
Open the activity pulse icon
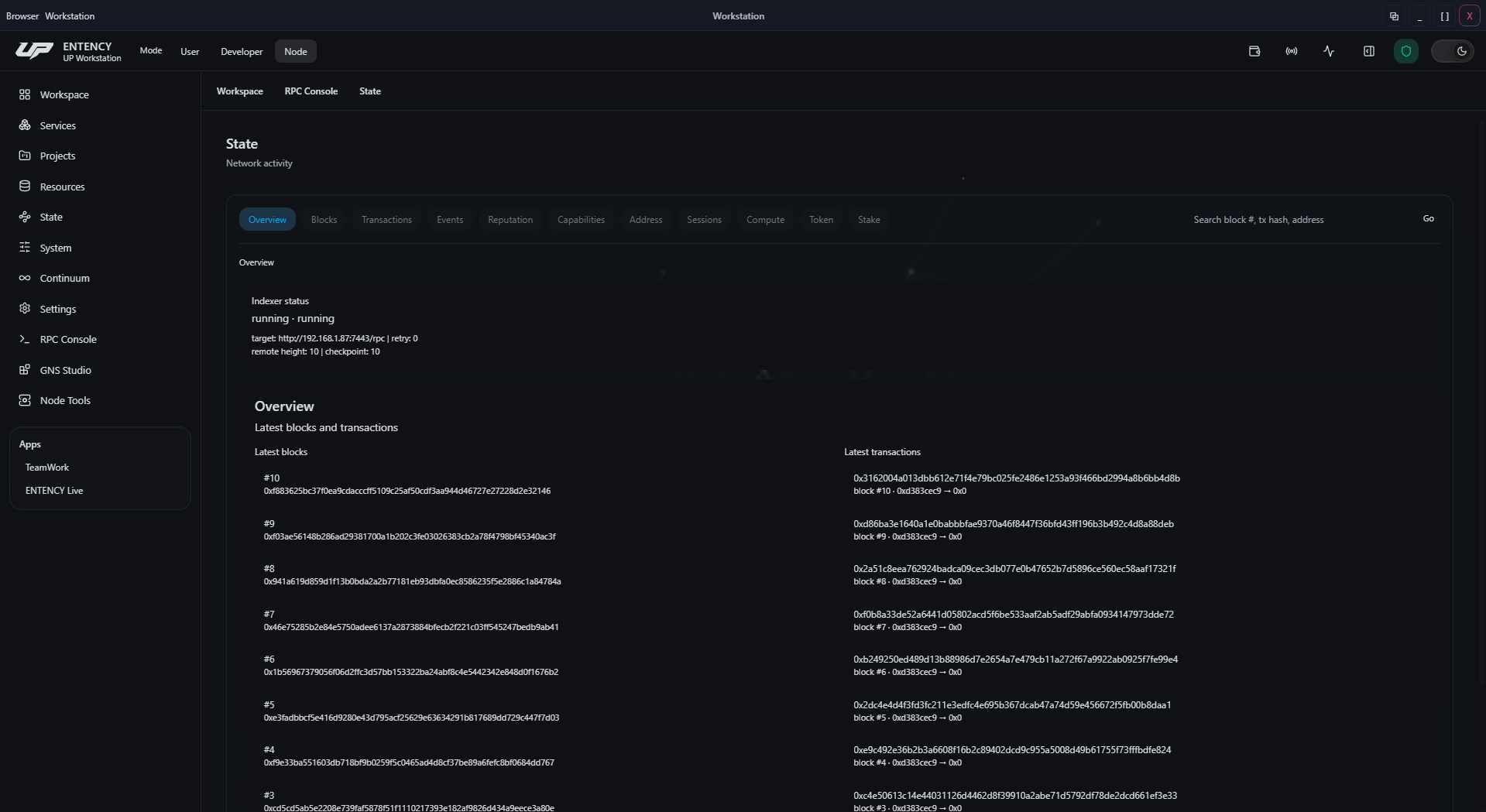[x=1329, y=51]
